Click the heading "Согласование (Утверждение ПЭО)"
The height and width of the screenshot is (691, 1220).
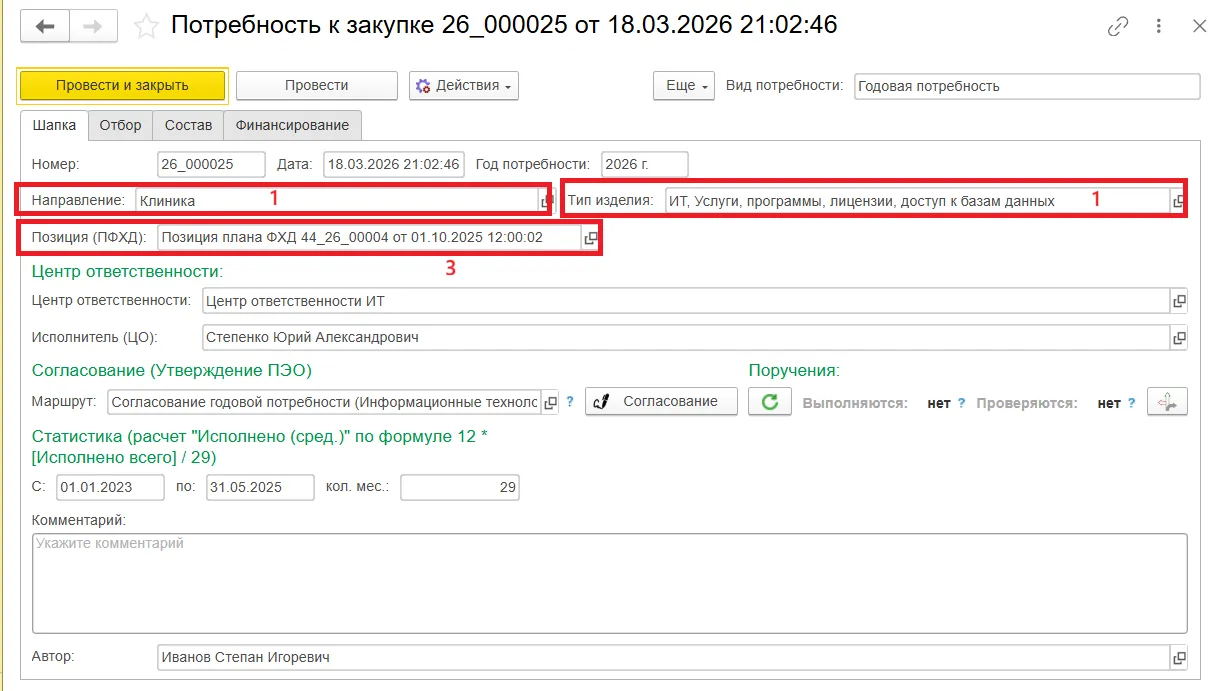point(172,370)
